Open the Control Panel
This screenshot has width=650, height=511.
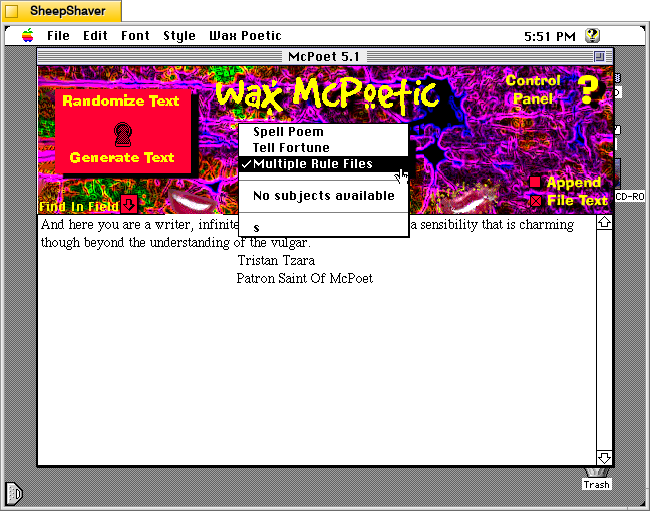[533, 90]
